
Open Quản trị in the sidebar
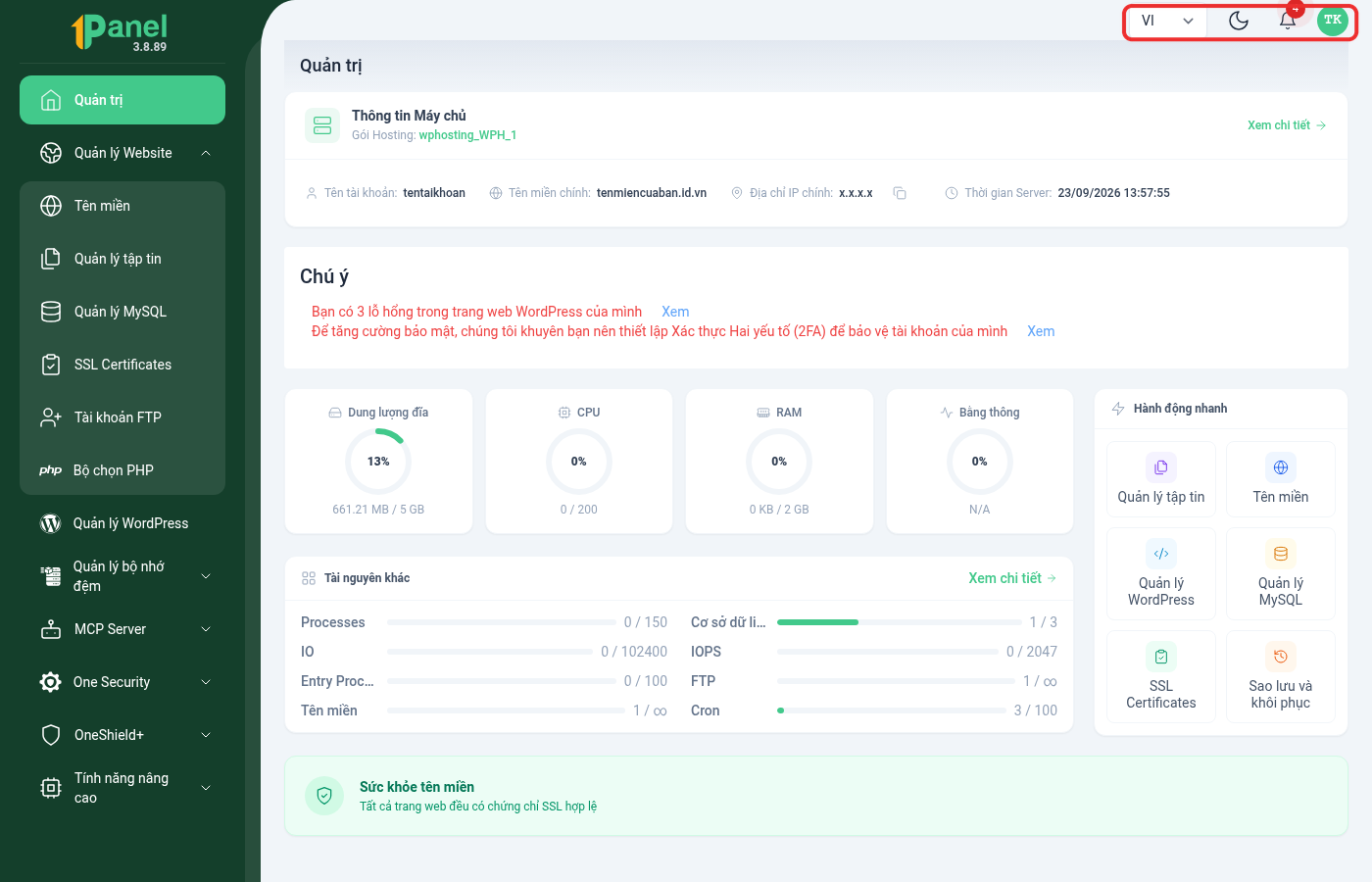click(122, 100)
